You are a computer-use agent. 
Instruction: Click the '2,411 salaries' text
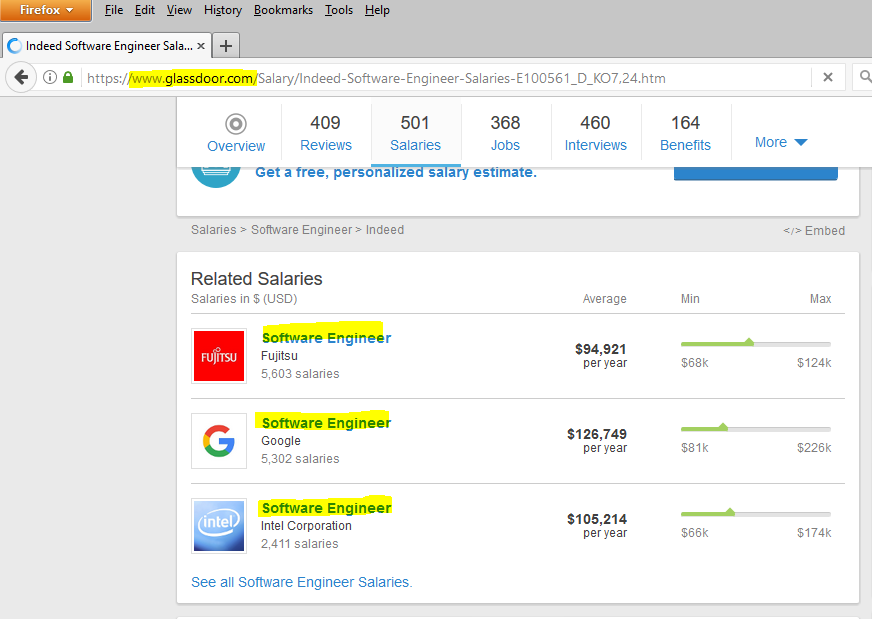coord(300,544)
